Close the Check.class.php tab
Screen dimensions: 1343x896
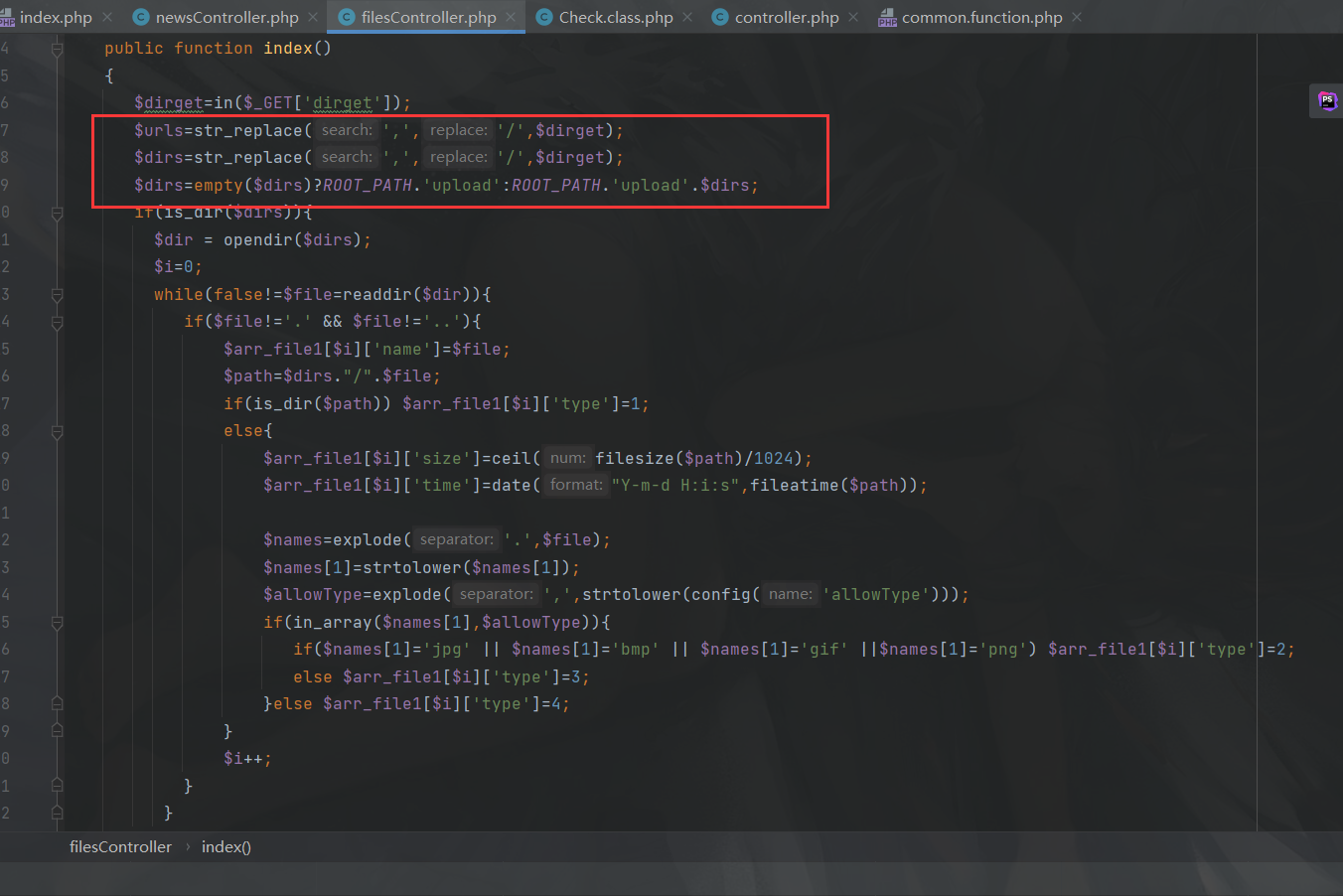click(687, 17)
